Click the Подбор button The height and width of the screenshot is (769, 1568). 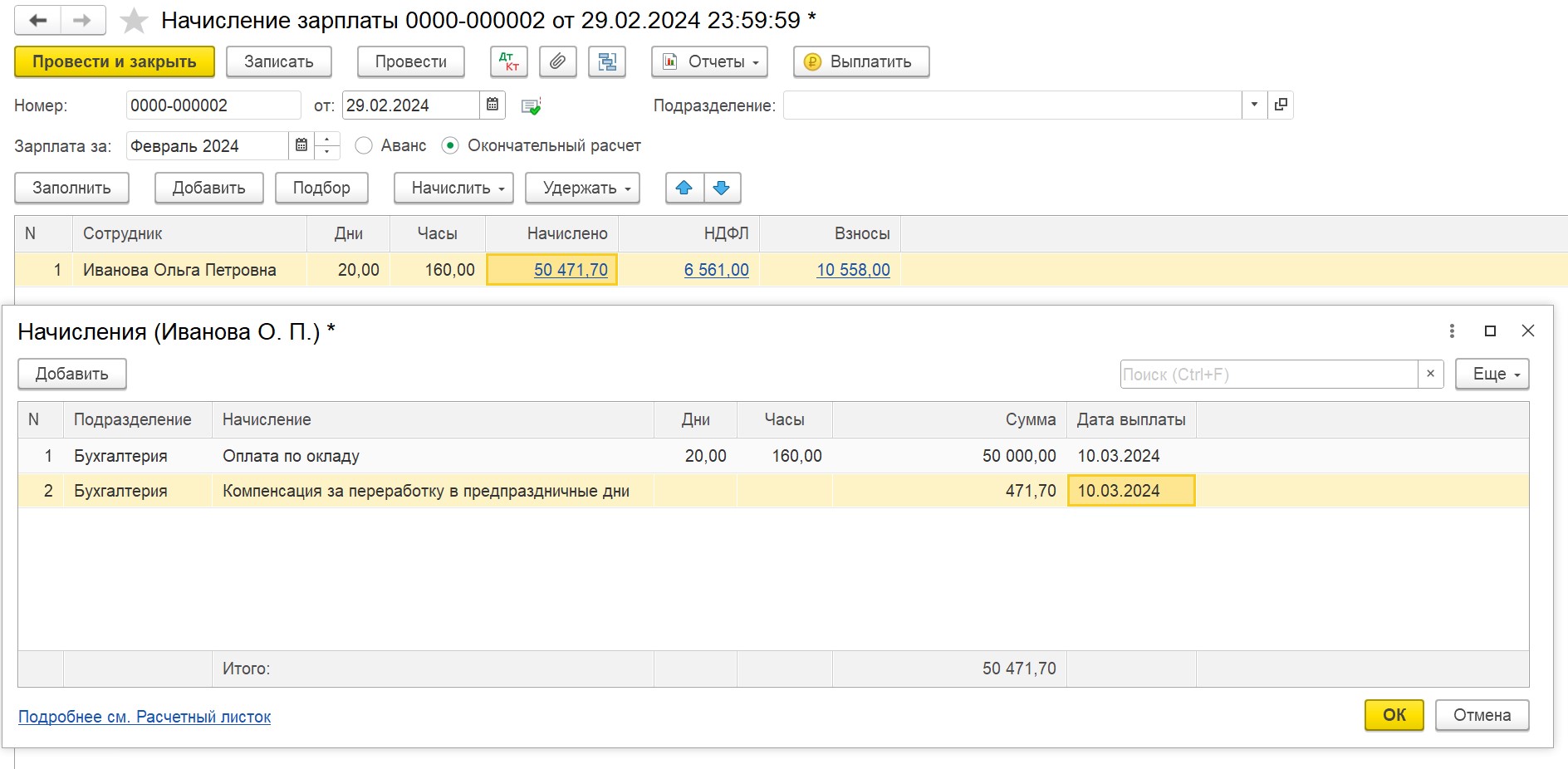321,188
